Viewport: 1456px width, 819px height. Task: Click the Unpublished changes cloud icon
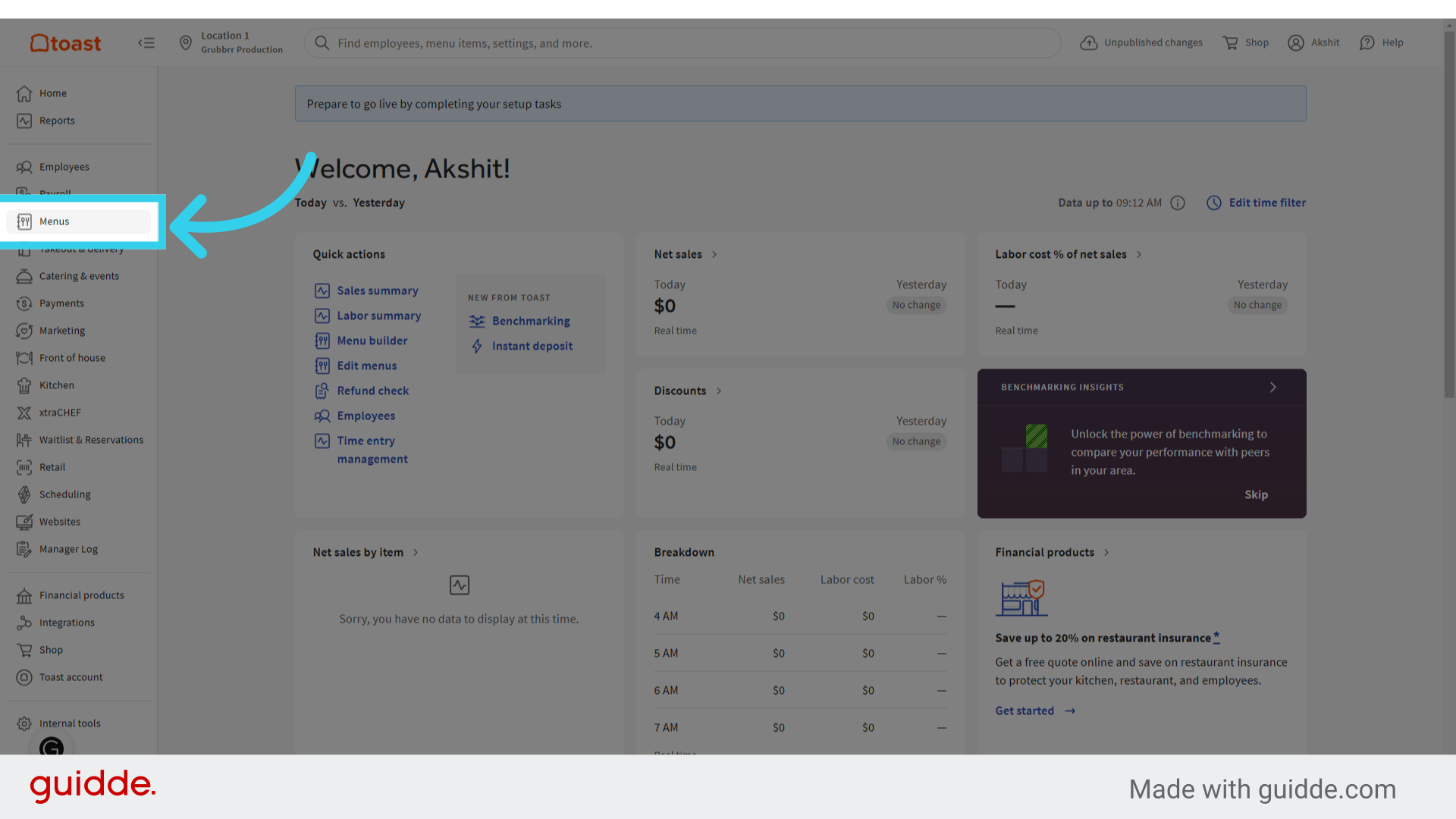1089,43
